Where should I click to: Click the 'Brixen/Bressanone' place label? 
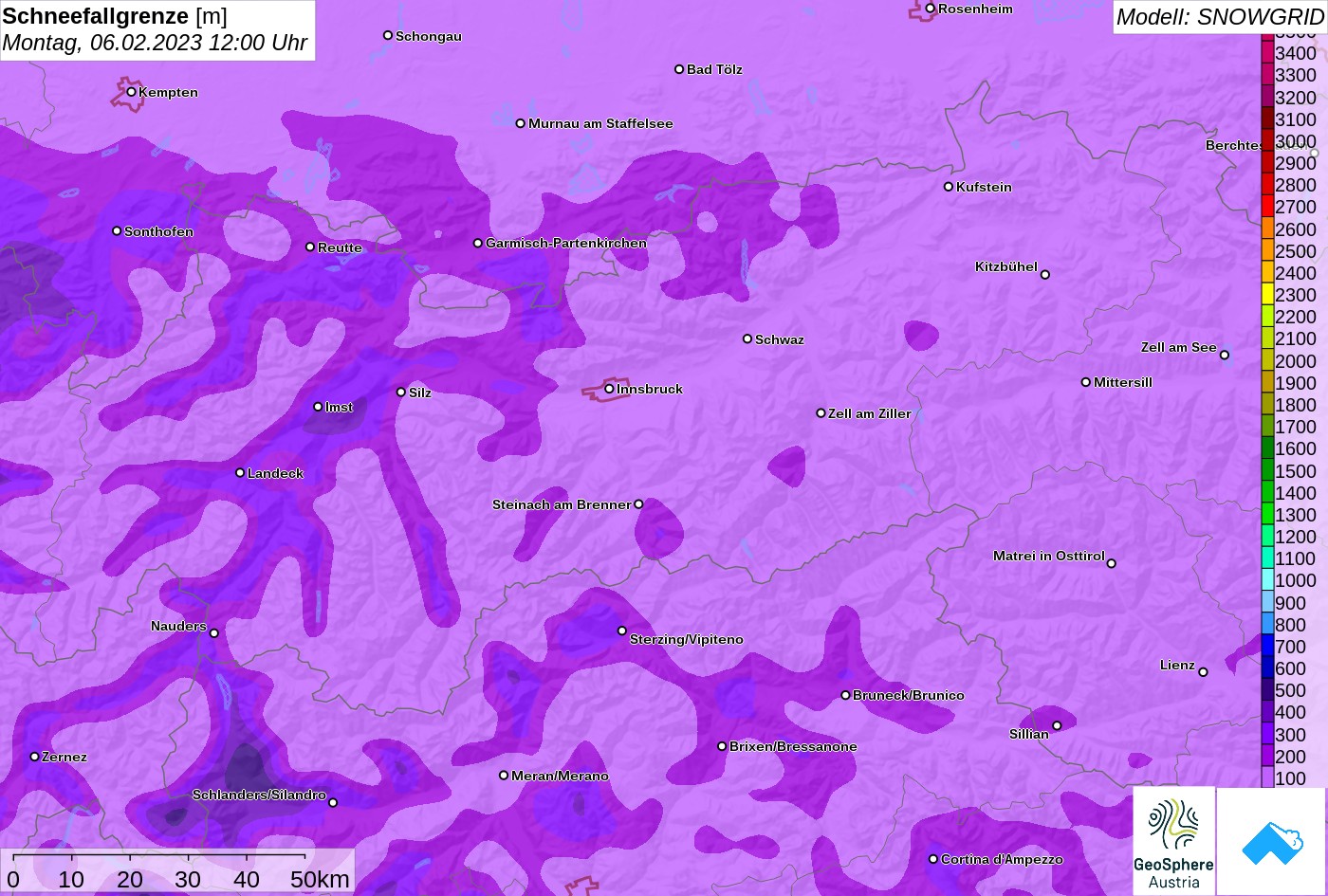(x=793, y=746)
